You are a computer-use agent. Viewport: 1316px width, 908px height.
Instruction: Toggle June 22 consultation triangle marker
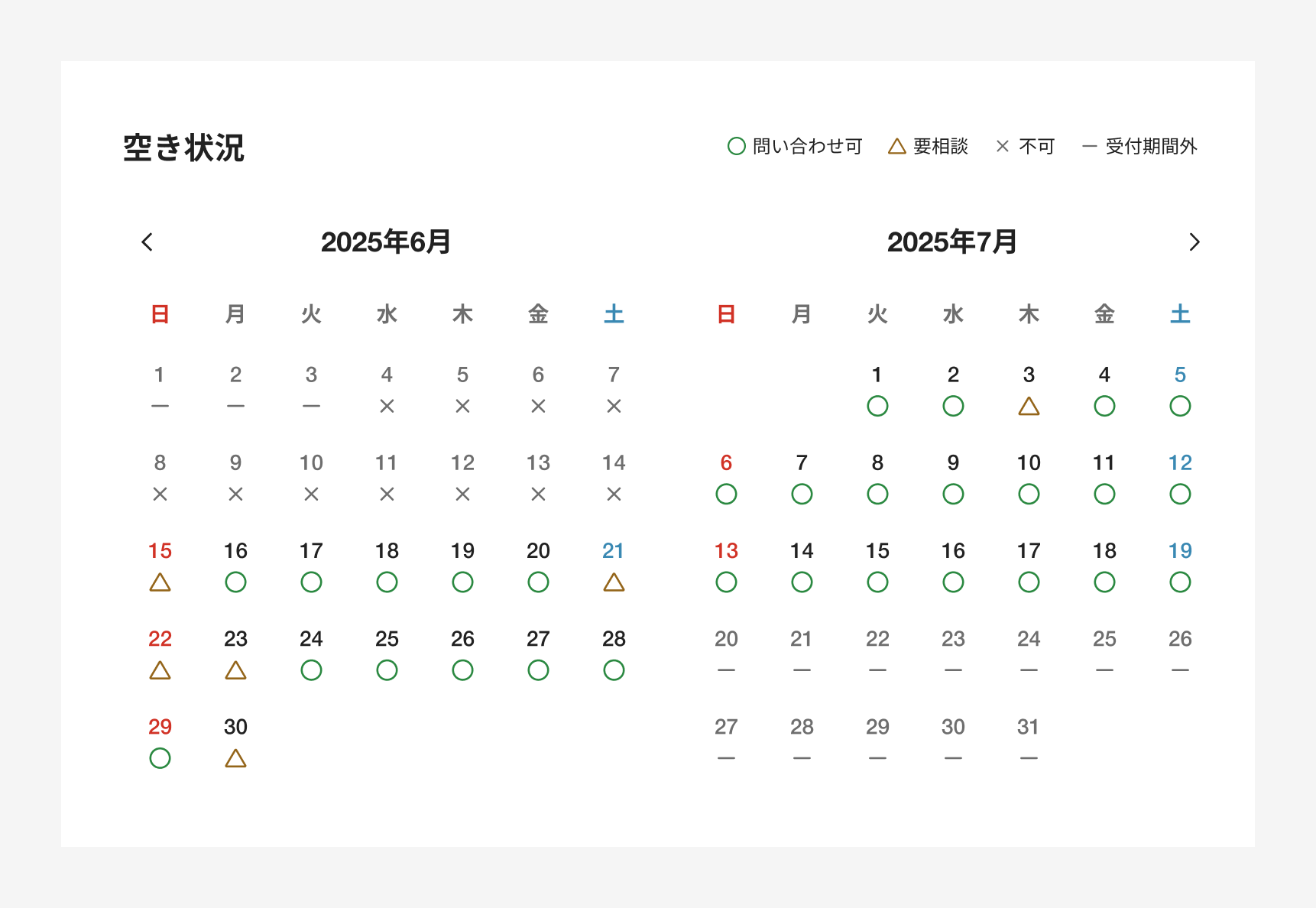[x=160, y=670]
